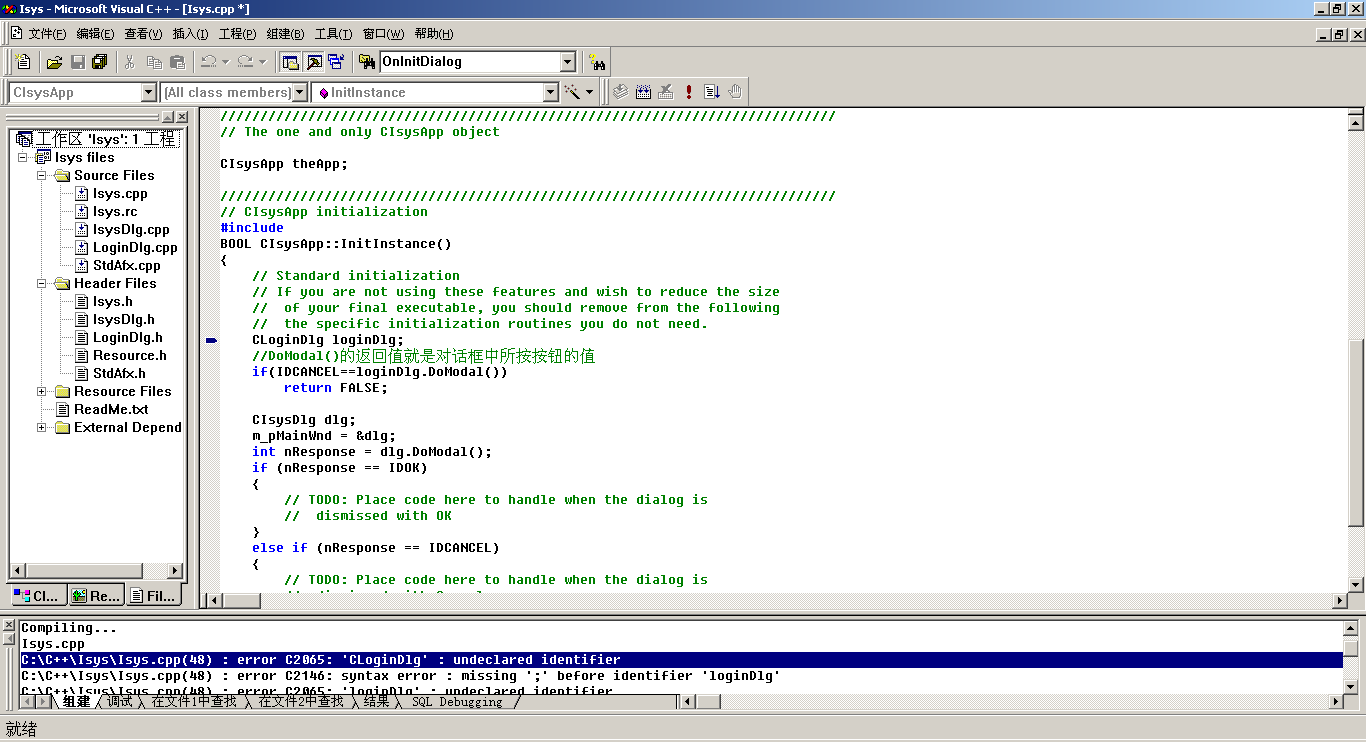
Task: Click the Insert/Remove Breakpoint hand icon
Action: point(735,92)
